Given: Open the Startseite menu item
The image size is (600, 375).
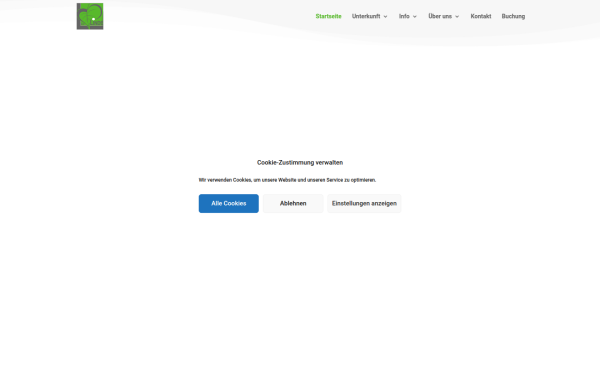Looking at the screenshot, I should coord(328,16).
